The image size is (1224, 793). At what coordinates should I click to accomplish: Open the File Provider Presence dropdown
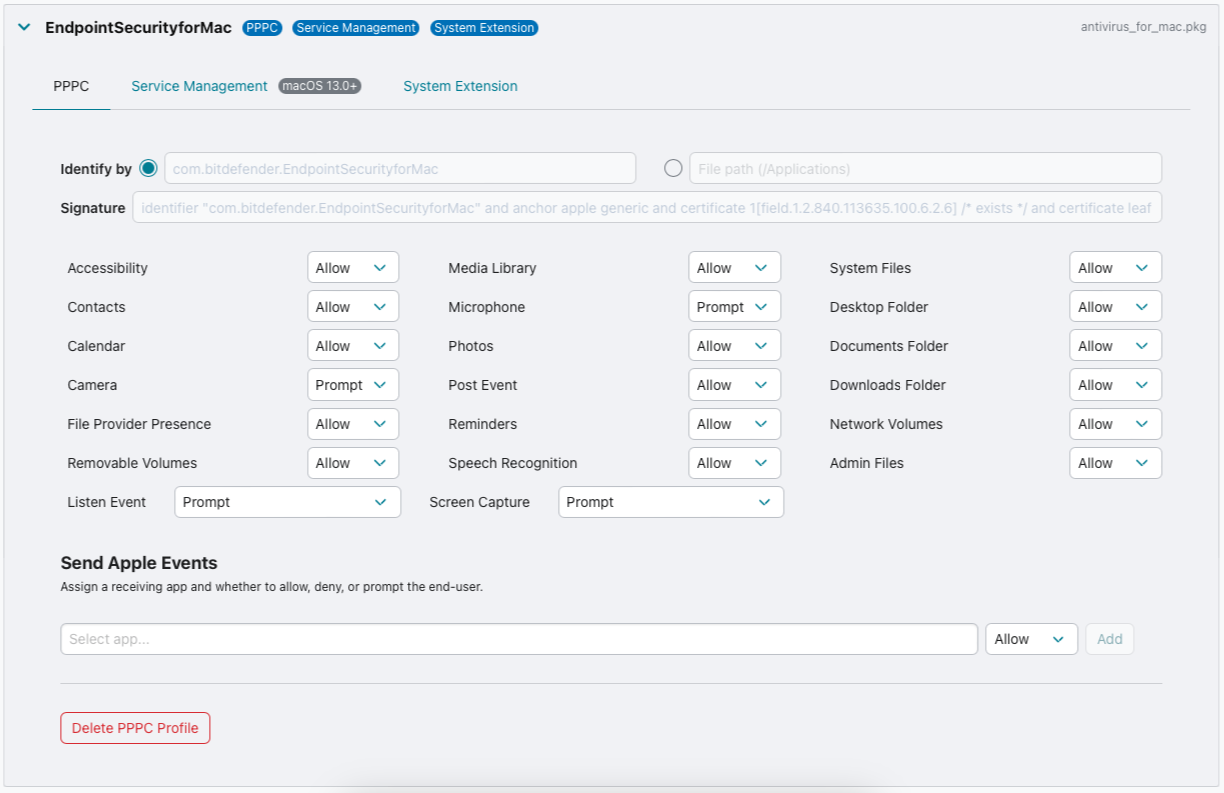(x=353, y=424)
